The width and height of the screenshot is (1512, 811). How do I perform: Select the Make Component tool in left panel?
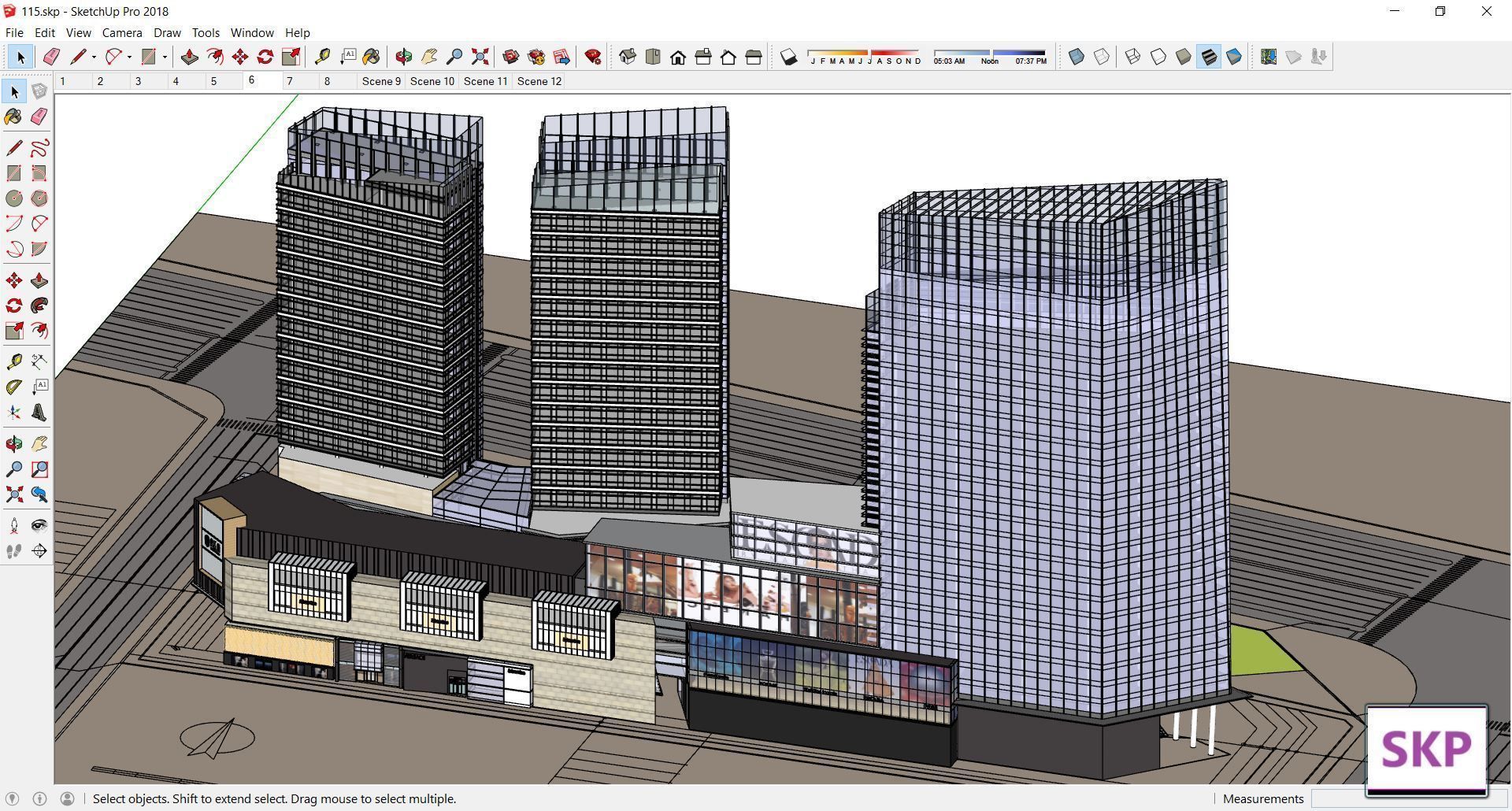[x=39, y=91]
